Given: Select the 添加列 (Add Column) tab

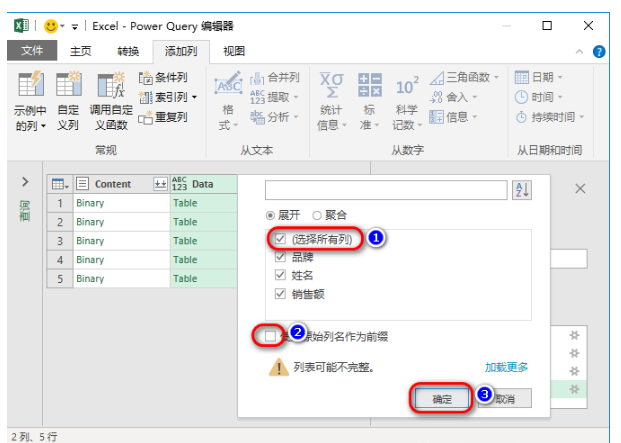Looking at the screenshot, I should tap(181, 51).
